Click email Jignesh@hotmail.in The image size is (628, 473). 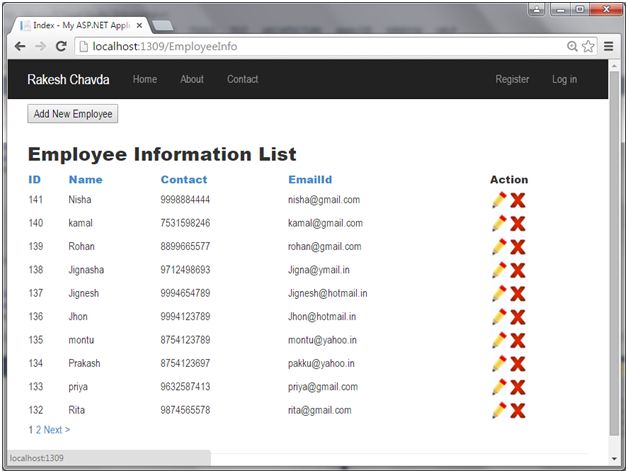point(327,293)
